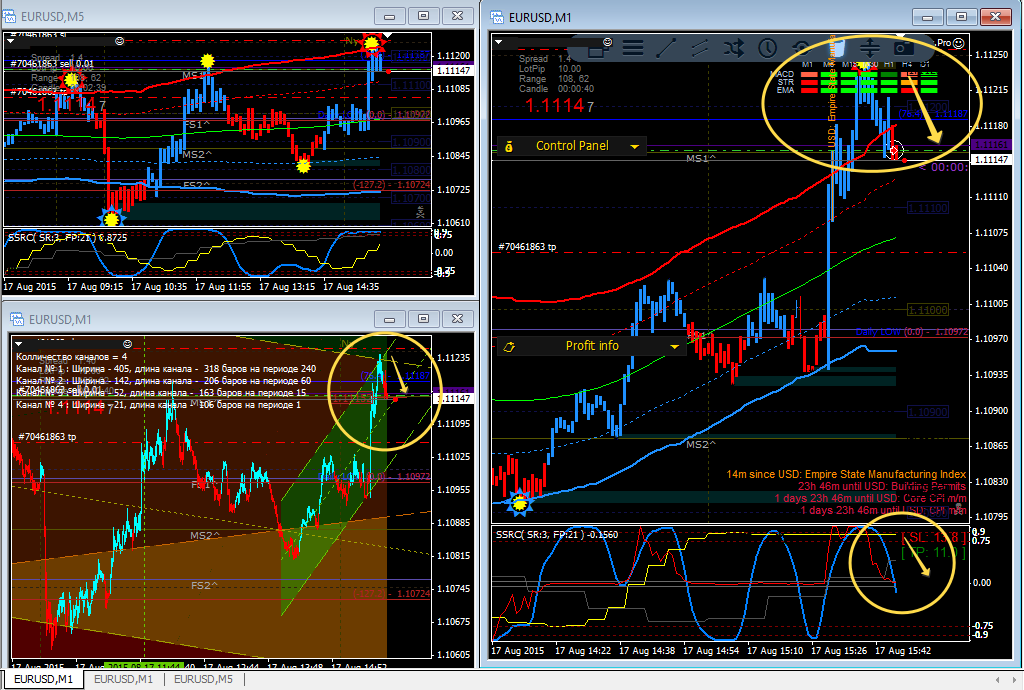Click the 1.11147 price label in large M1 chart
Viewport: 1024px width, 690px height.
991,160
